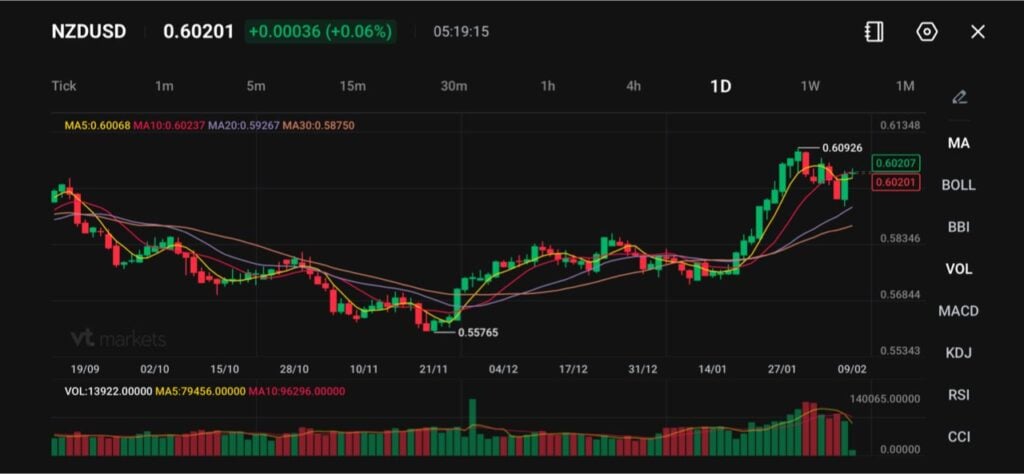1024x474 pixels.
Task: Select the pencil drawing tool
Action: (x=959, y=97)
